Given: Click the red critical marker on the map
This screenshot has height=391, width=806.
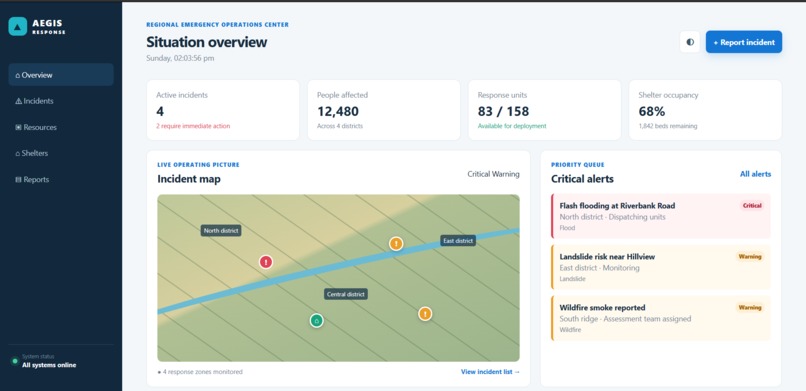Looking at the screenshot, I should (x=266, y=262).
